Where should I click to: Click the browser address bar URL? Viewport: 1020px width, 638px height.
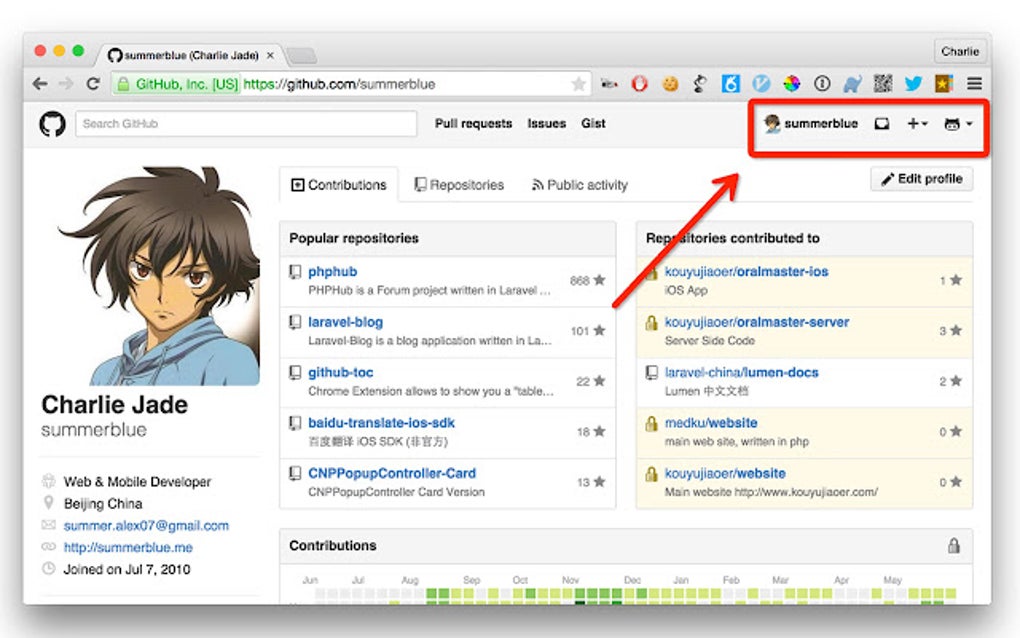[x=339, y=84]
